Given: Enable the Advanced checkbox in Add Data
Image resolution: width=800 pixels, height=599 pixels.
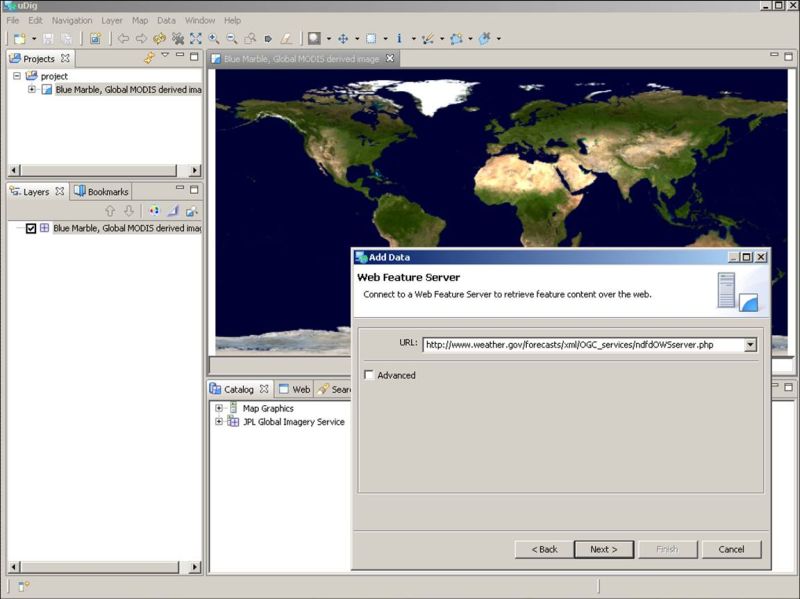Looking at the screenshot, I should coord(369,375).
